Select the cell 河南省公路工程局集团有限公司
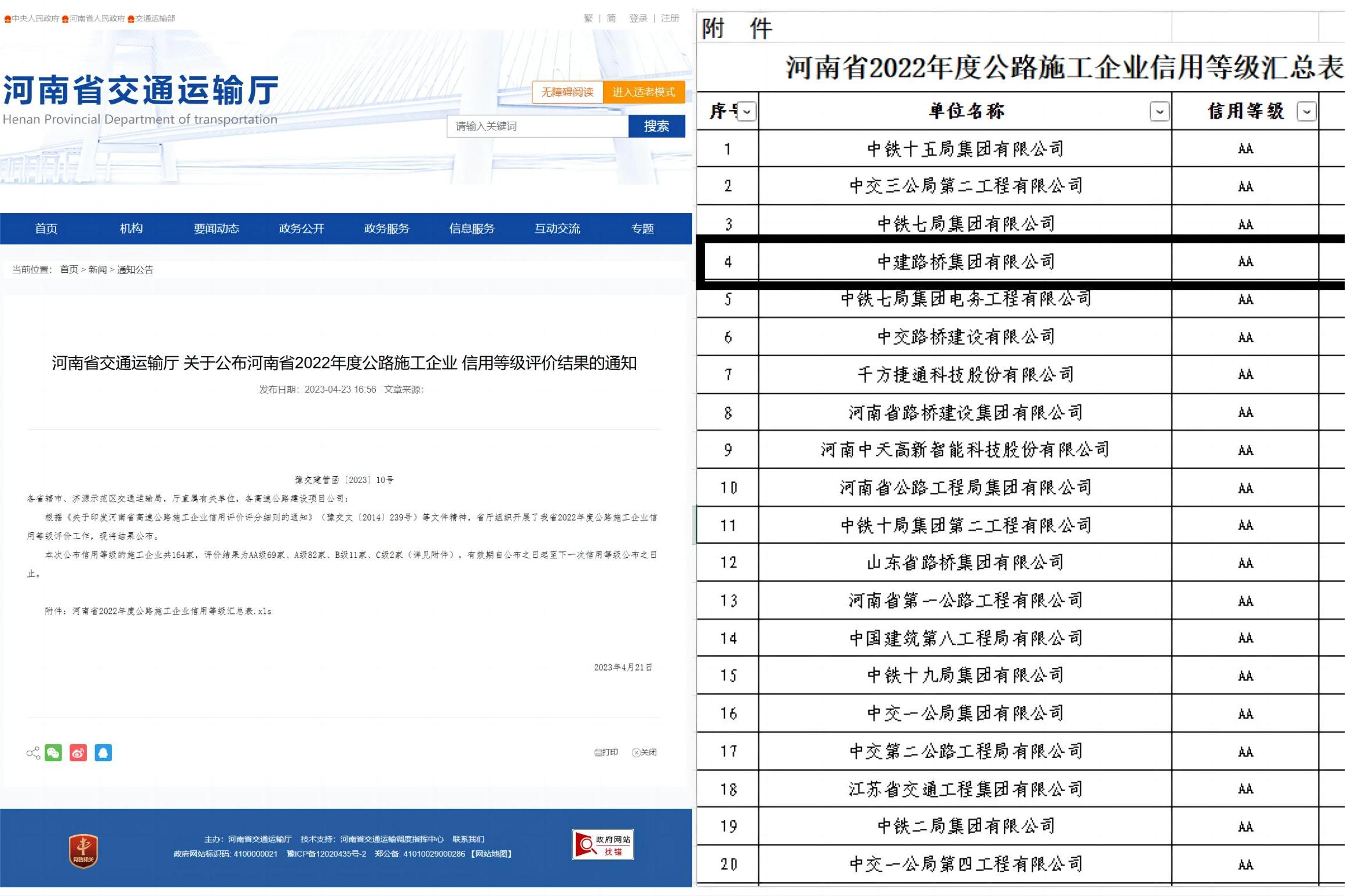Screen dimensions: 1345x896 point(965,488)
